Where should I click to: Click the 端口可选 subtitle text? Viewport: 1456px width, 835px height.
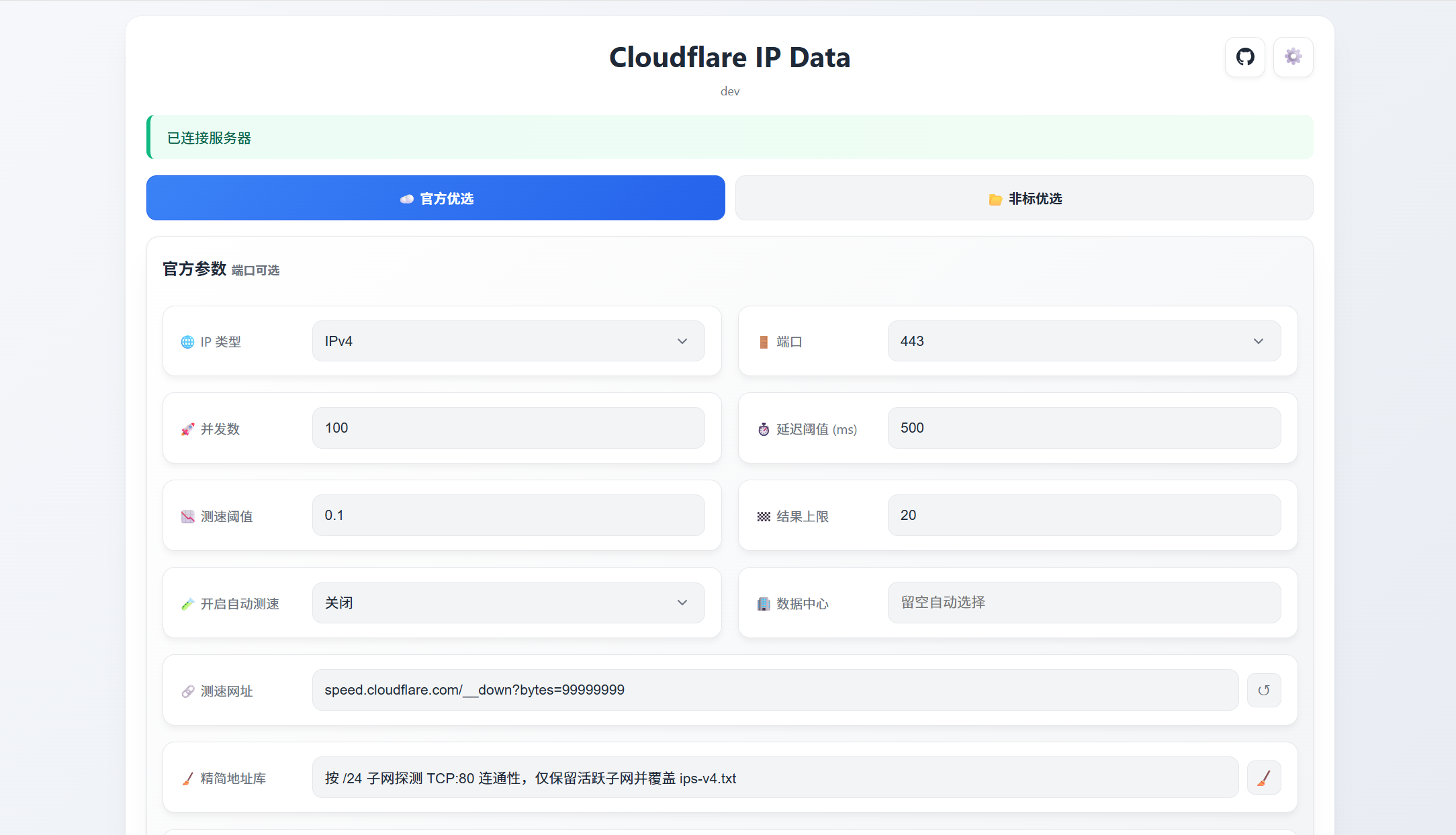click(x=255, y=270)
